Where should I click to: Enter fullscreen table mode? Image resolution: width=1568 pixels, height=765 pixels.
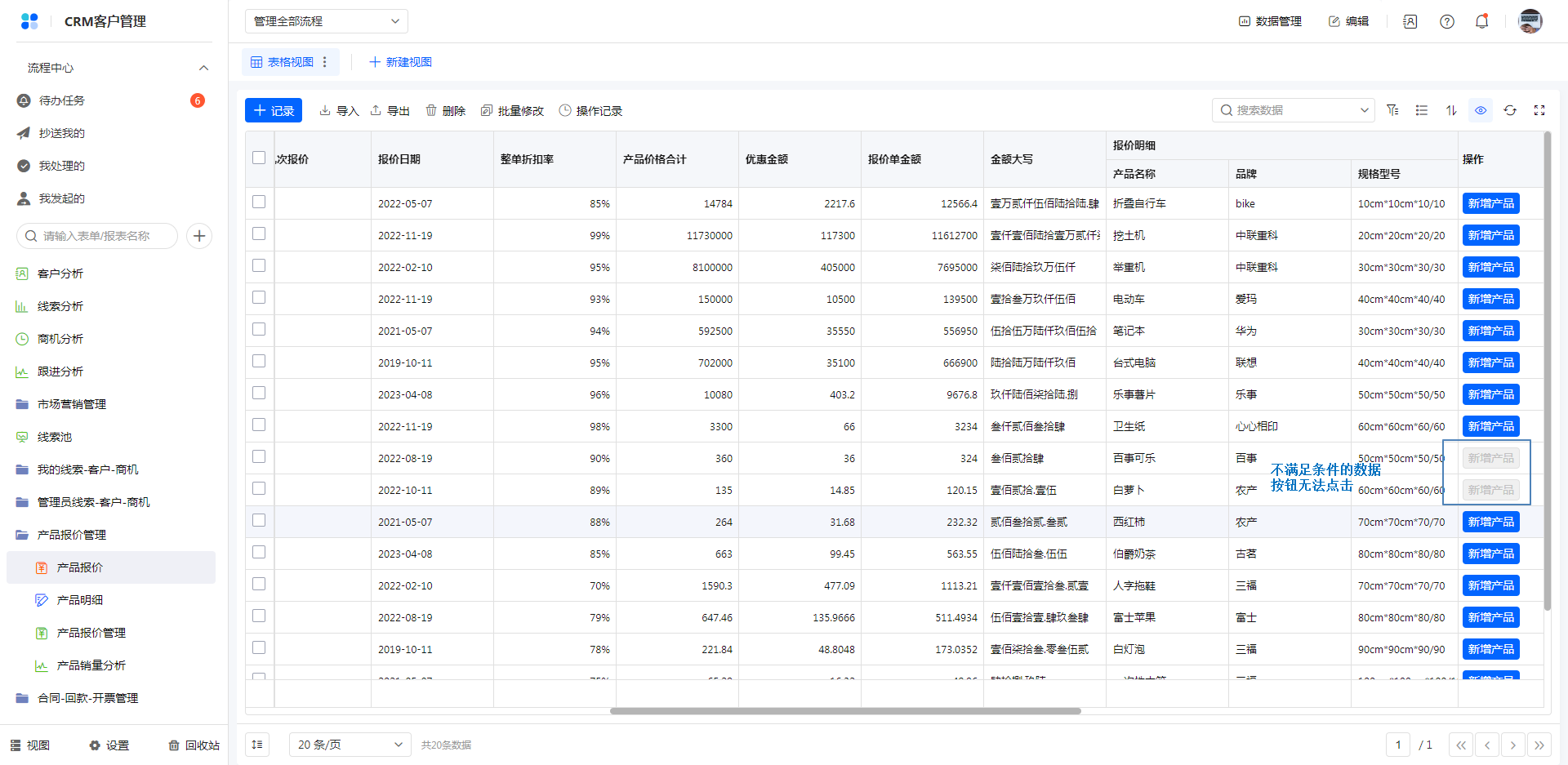[x=1539, y=110]
